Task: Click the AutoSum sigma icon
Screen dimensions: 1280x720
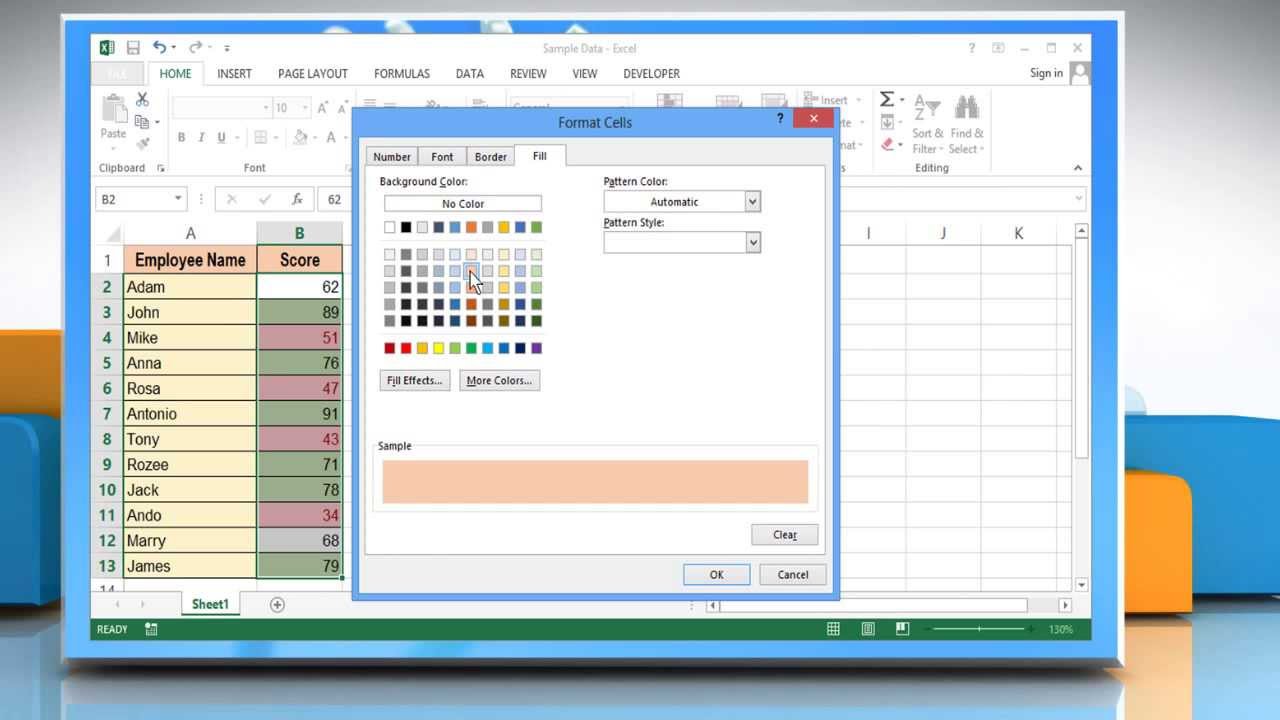Action: pos(886,99)
